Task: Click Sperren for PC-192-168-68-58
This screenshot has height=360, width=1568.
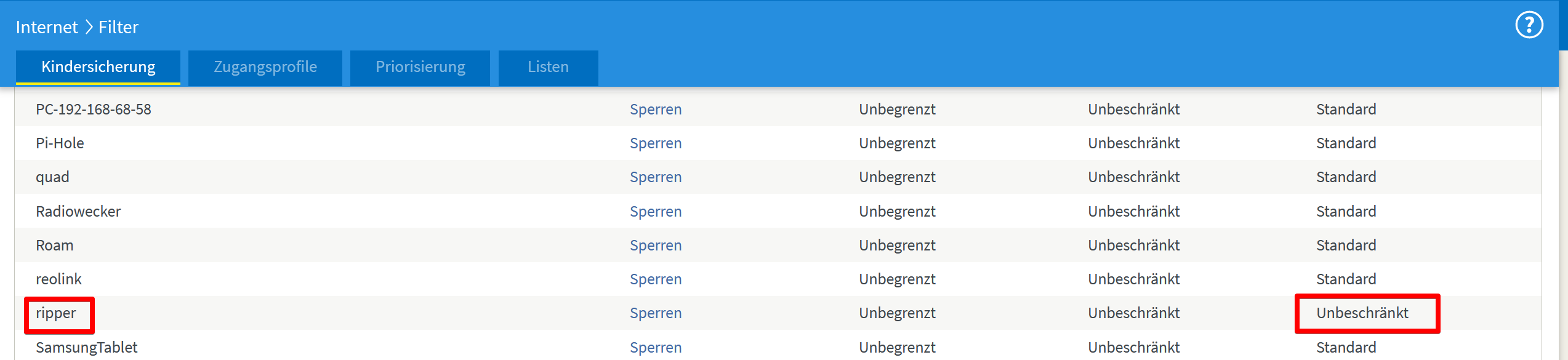Action: [x=656, y=110]
